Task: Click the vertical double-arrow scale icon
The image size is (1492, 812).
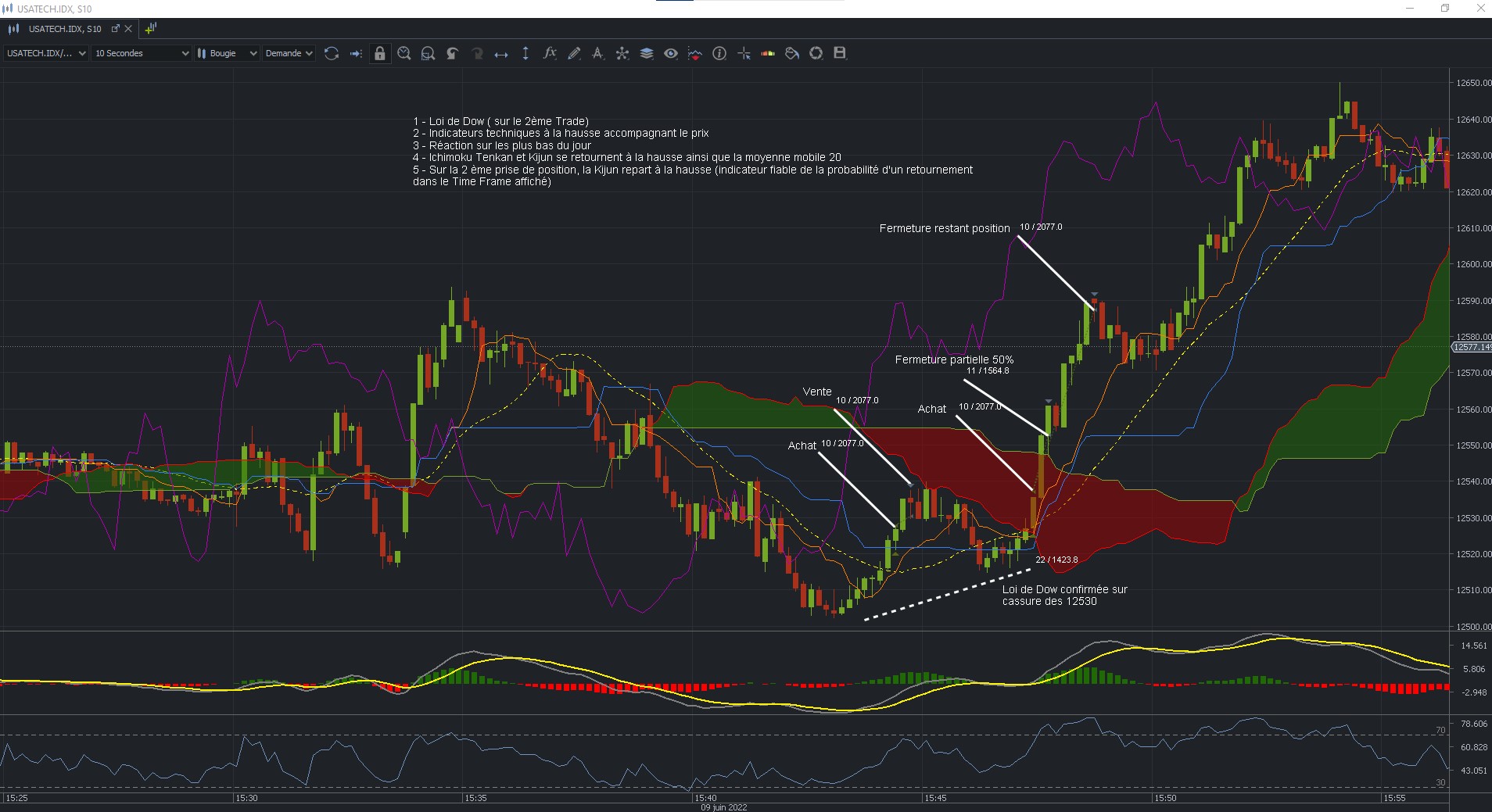Action: coord(525,53)
